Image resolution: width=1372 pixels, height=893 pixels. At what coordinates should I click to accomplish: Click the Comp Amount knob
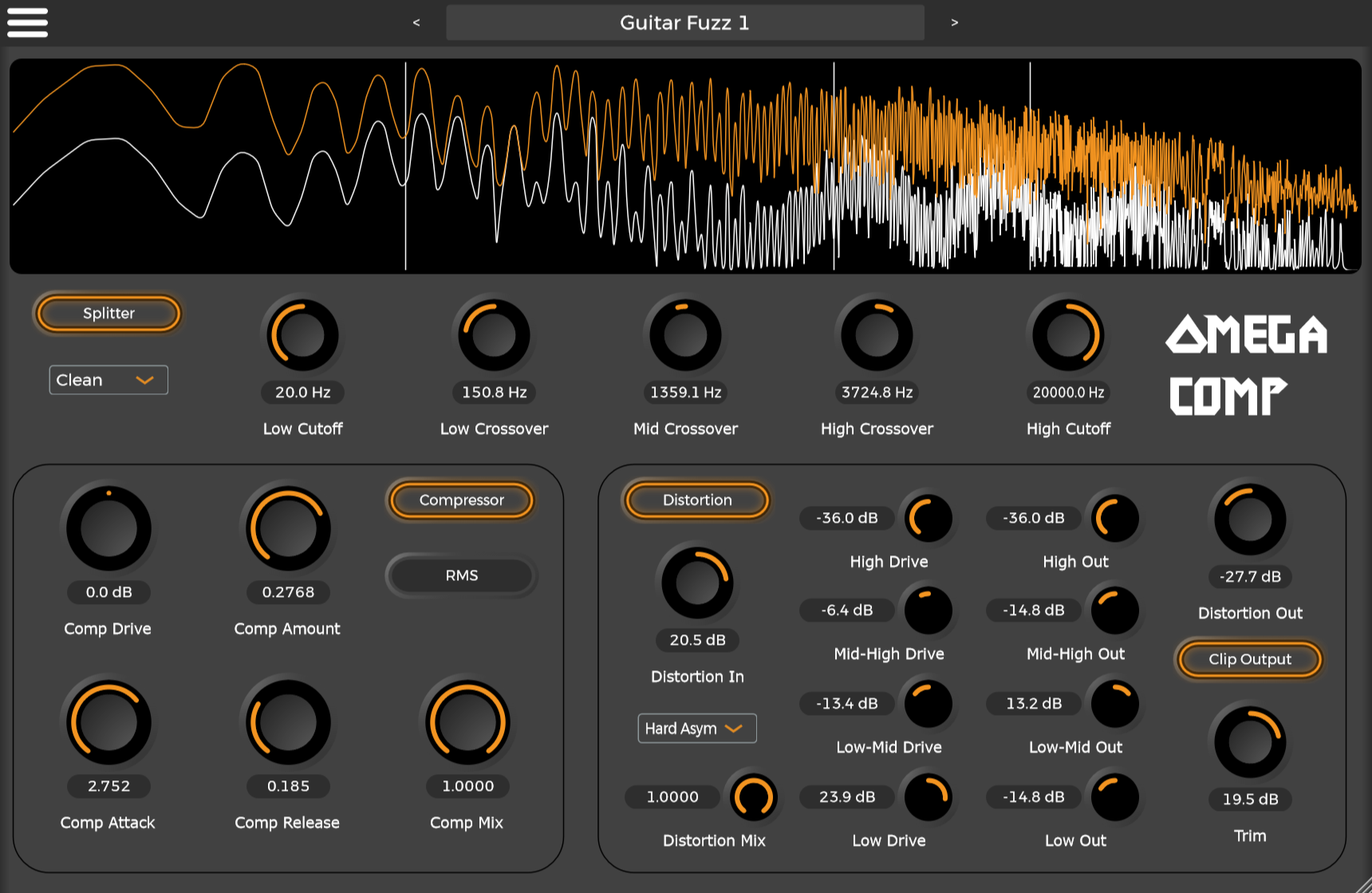coord(288,528)
